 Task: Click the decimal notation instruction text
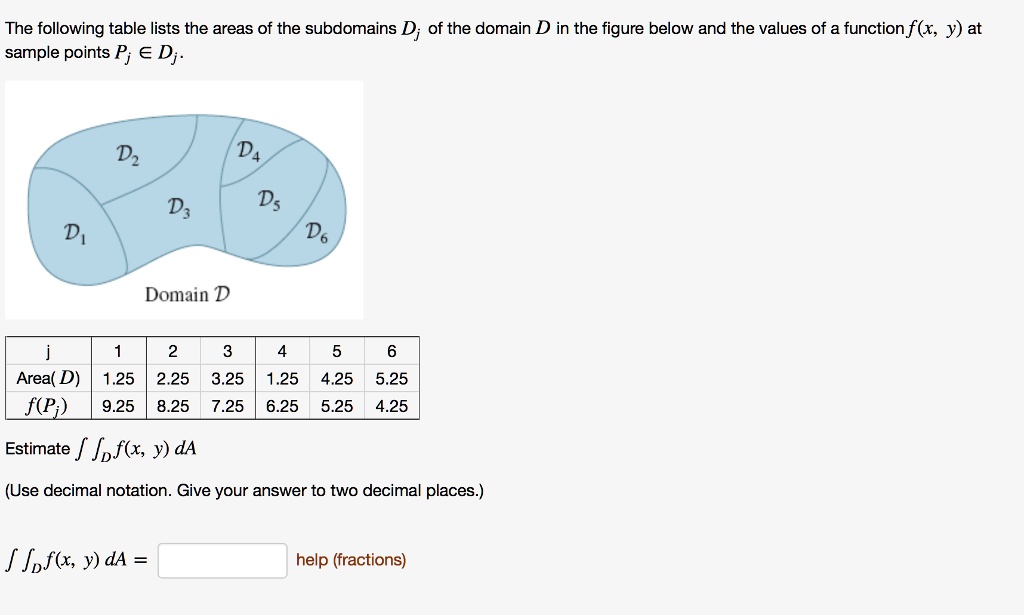pyautogui.click(x=244, y=490)
